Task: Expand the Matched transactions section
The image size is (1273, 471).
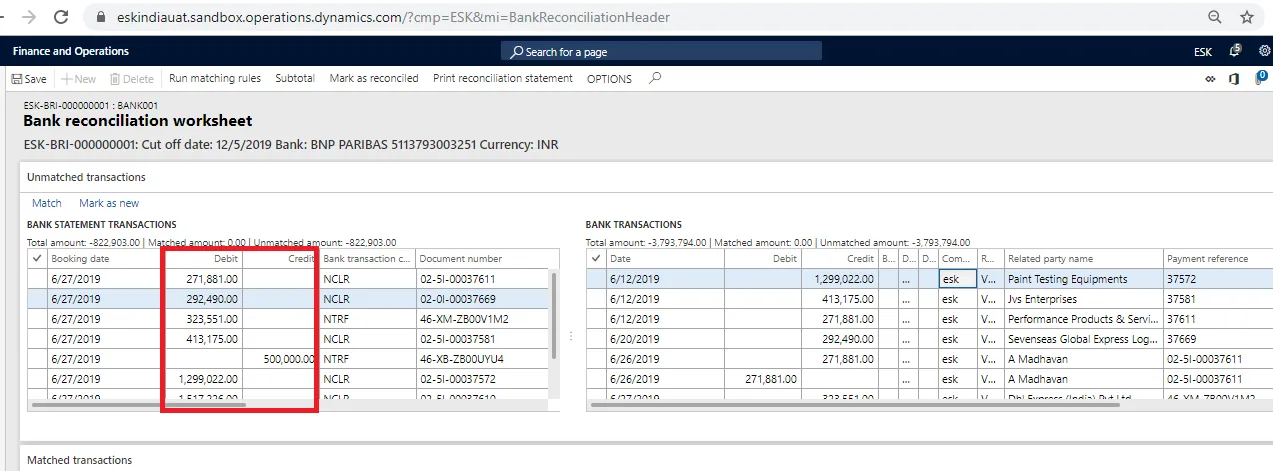Action: [x=79, y=460]
